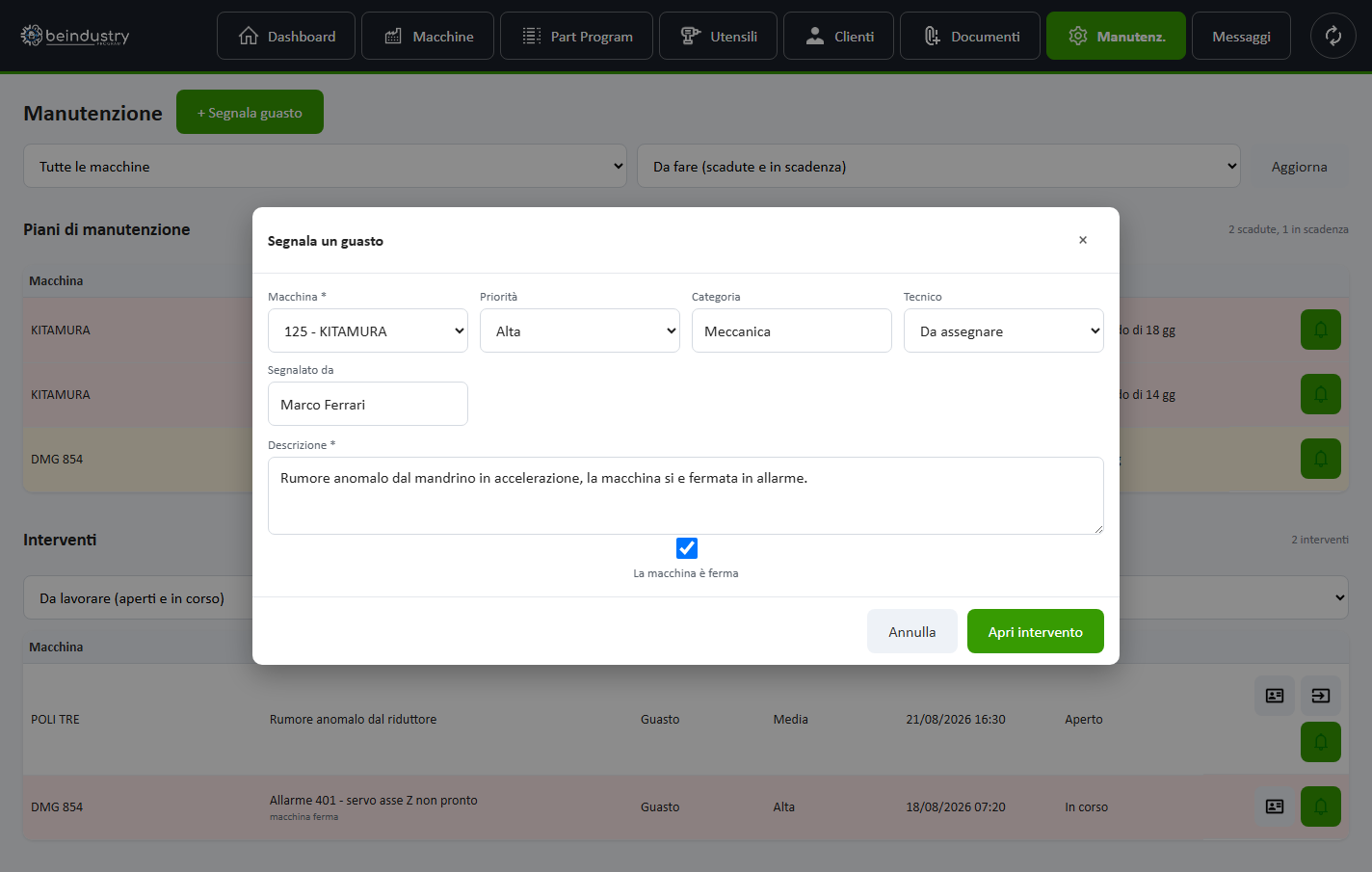
Task: Click the 'In corso' status cell
Action: [x=1086, y=806]
